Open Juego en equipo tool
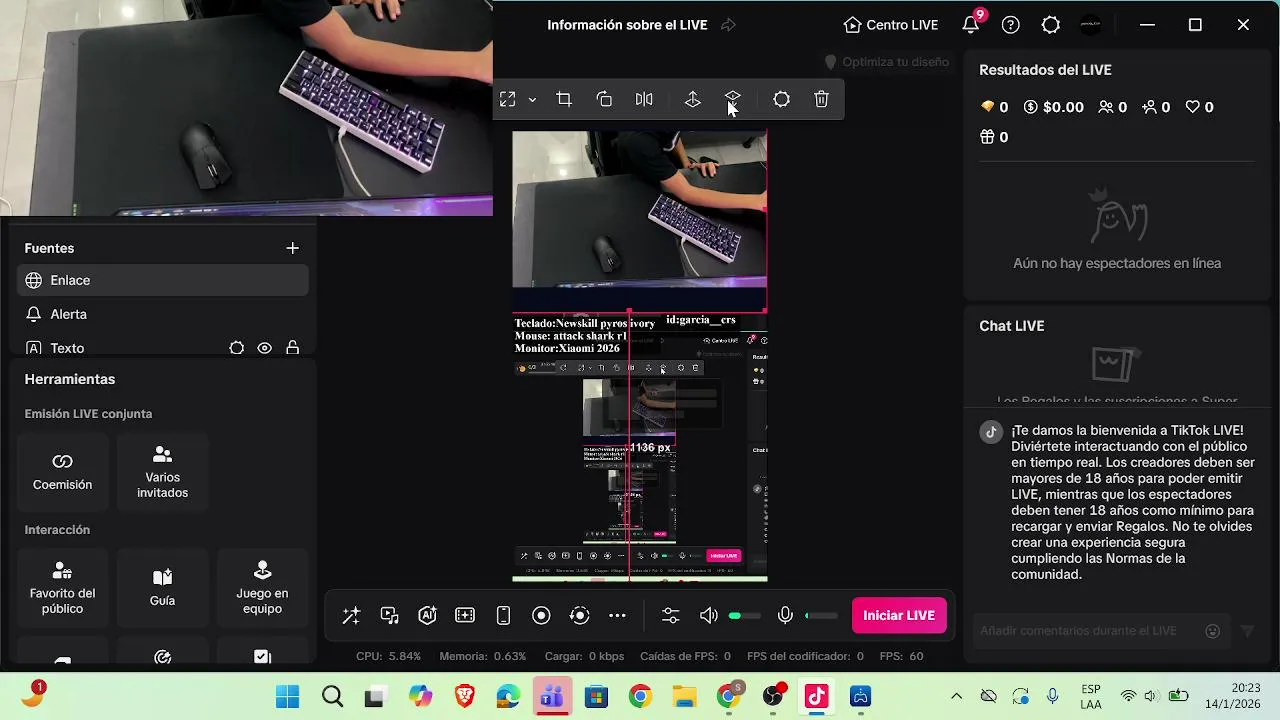 262,588
